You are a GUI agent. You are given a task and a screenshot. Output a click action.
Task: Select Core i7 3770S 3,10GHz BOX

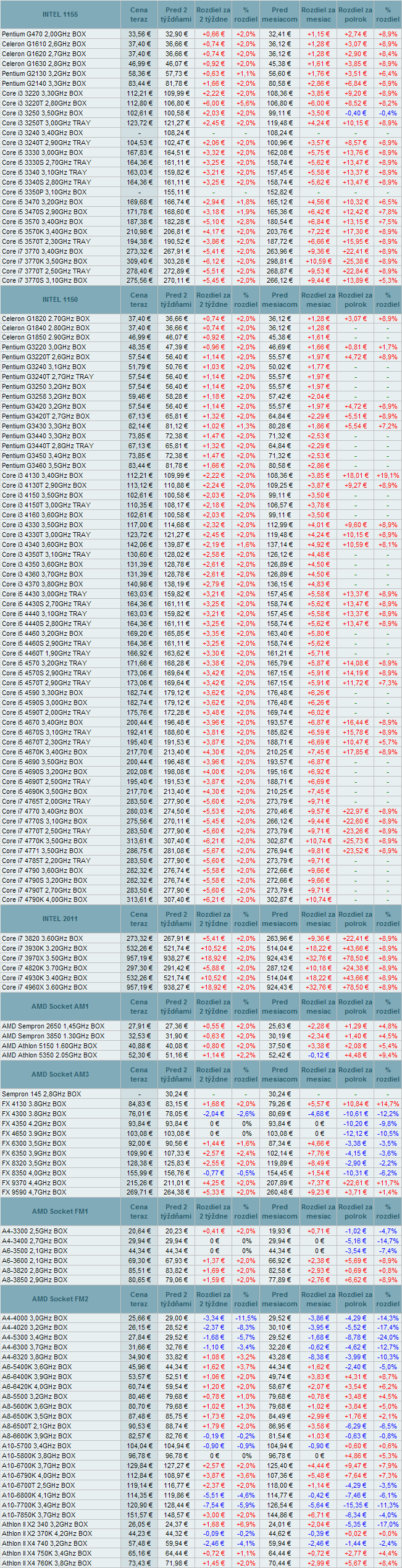pos(44,280)
